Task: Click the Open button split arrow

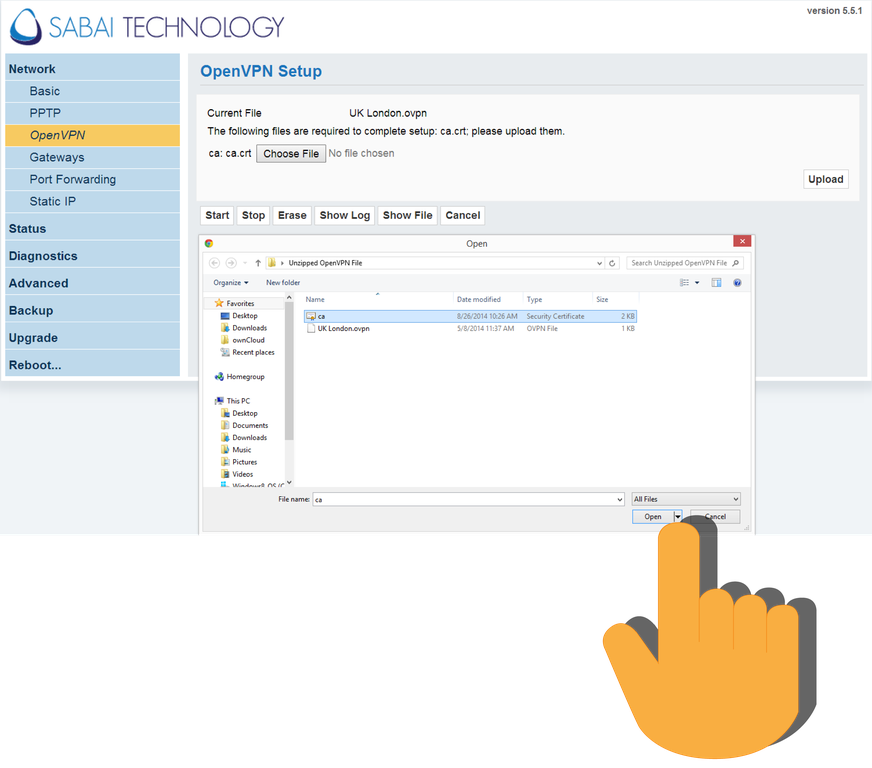Action: click(677, 517)
